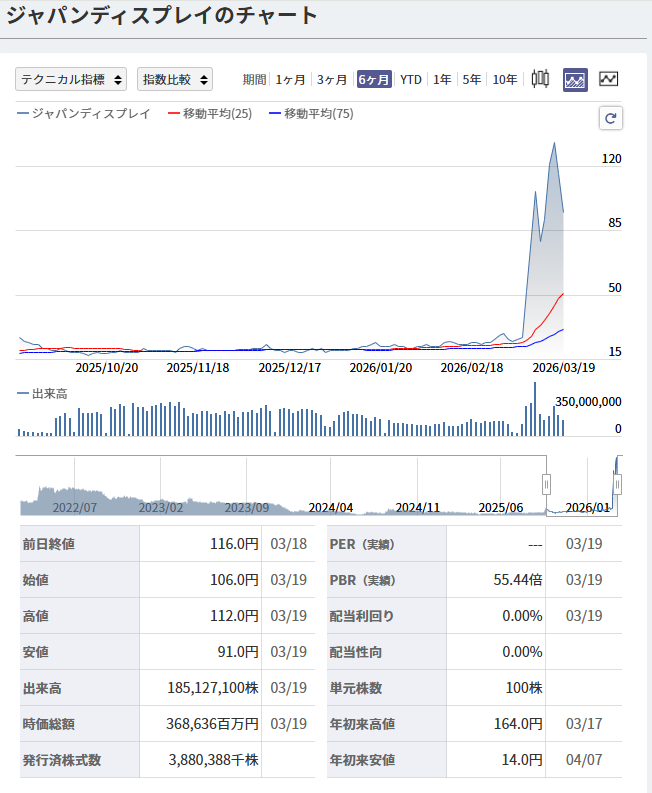Click the PER (実績) label
This screenshot has height=793, width=652.
pyautogui.click(x=362, y=544)
